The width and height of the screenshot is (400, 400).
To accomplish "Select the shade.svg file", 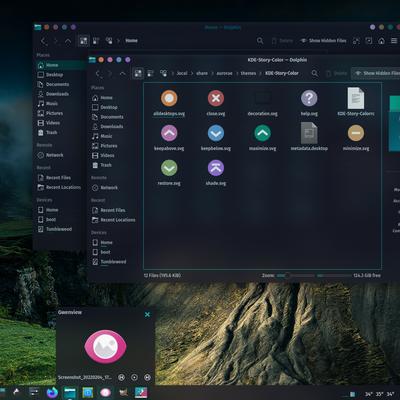I will click(x=216, y=172).
